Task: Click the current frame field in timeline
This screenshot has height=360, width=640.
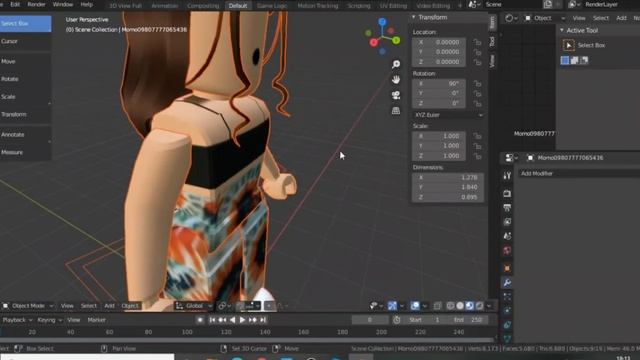Action: (x=369, y=320)
